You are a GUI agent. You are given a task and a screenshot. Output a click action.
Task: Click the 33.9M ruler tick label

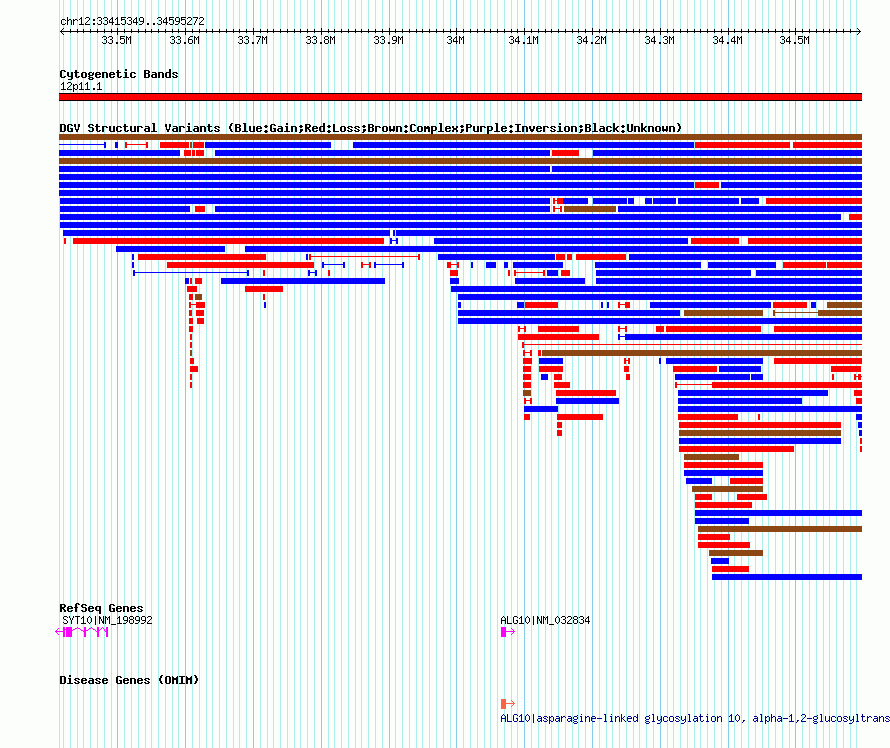click(x=388, y=40)
